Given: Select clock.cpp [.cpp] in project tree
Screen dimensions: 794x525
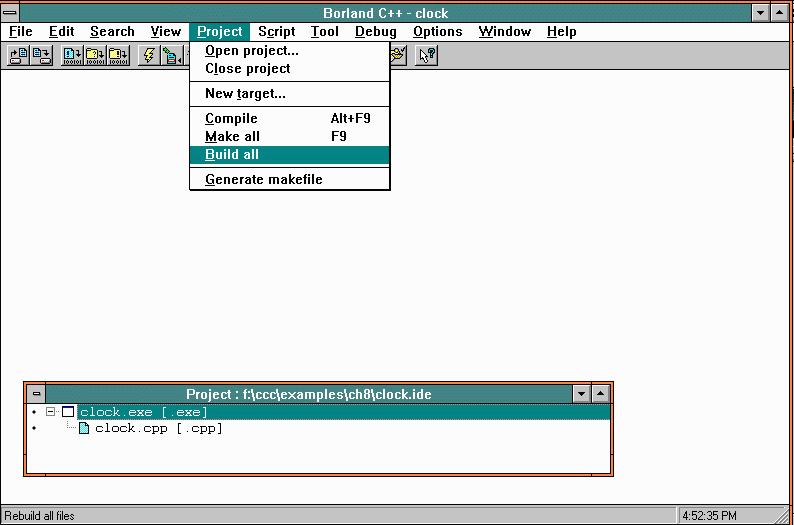Looking at the screenshot, I should 158,429.
